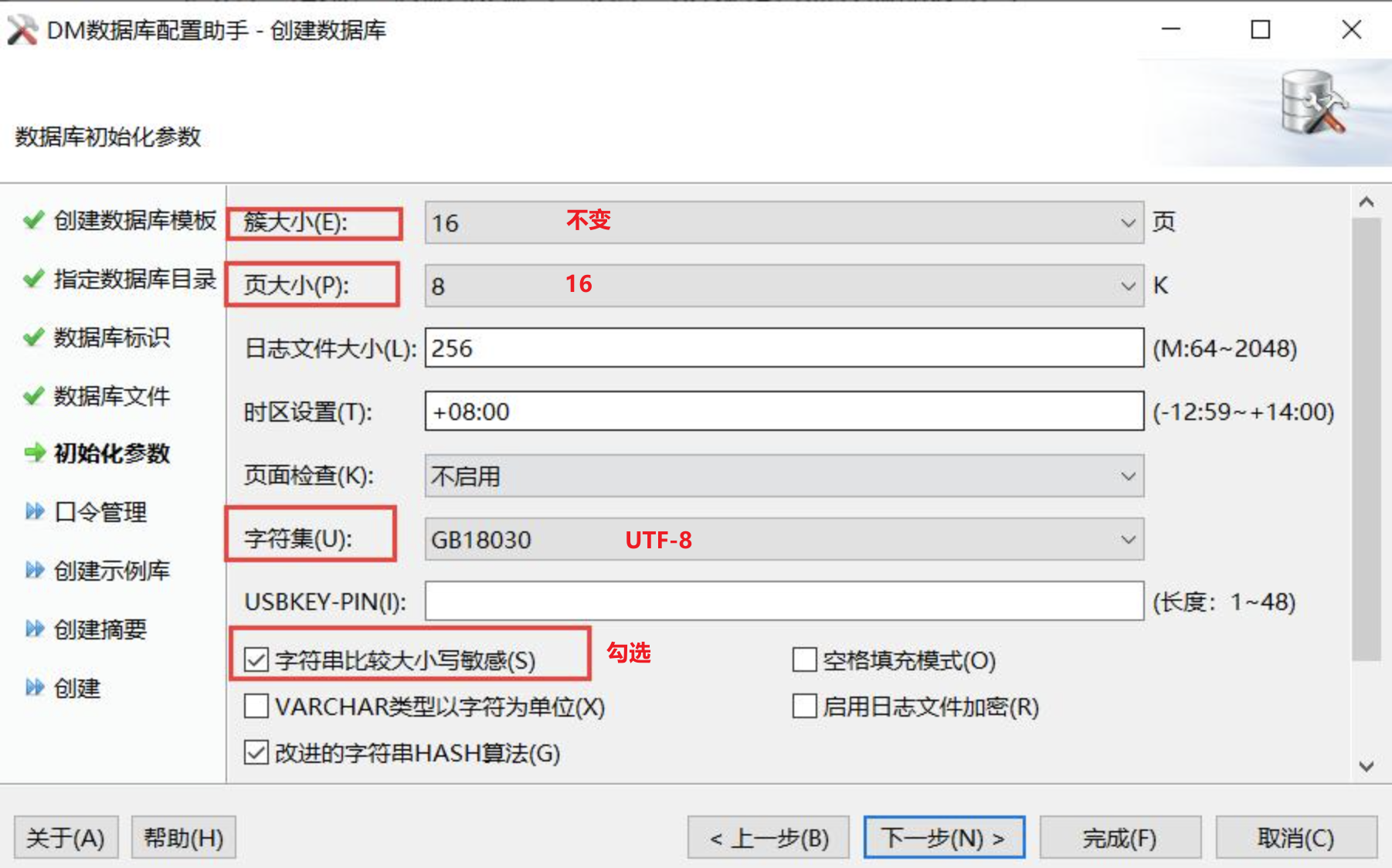
Task: Click the DM config assistant title bar icon
Action: pos(22,30)
